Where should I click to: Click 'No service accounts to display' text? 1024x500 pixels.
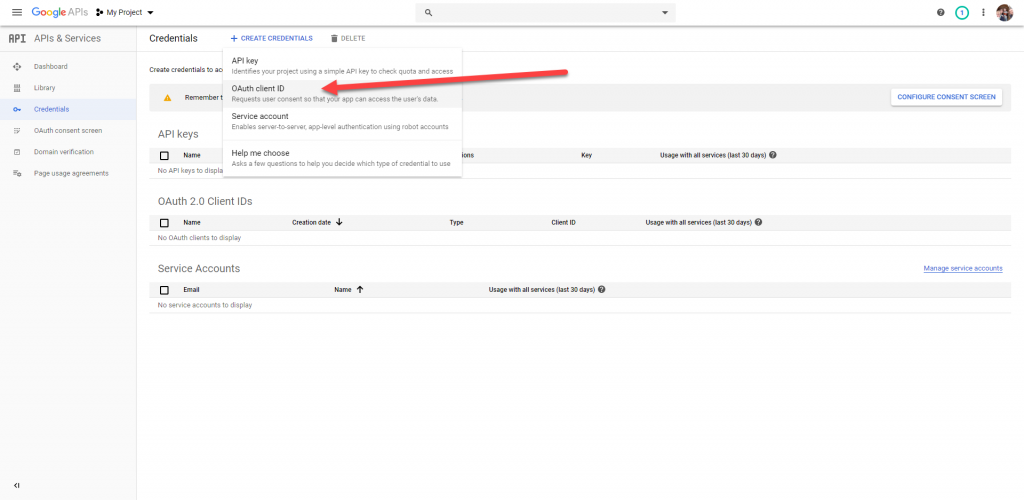coord(205,305)
